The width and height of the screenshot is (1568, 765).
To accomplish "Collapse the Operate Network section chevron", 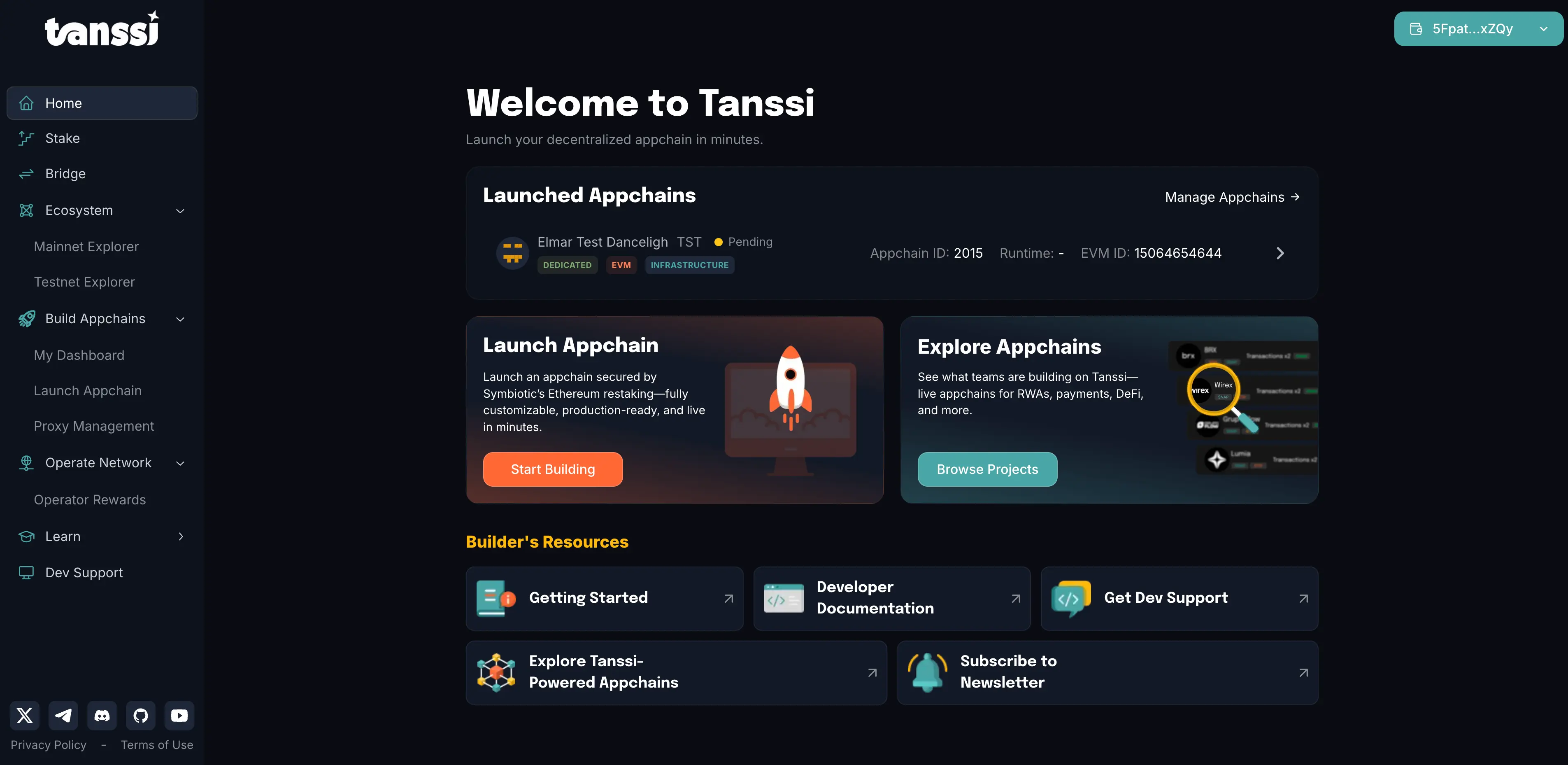I will [180, 464].
